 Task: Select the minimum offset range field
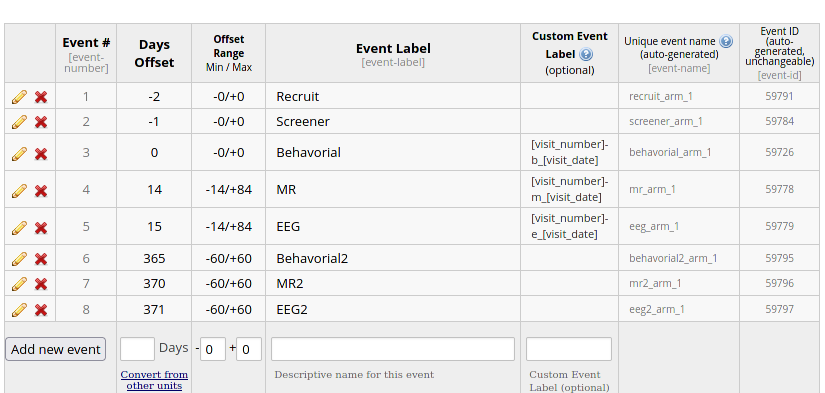pos(213,349)
